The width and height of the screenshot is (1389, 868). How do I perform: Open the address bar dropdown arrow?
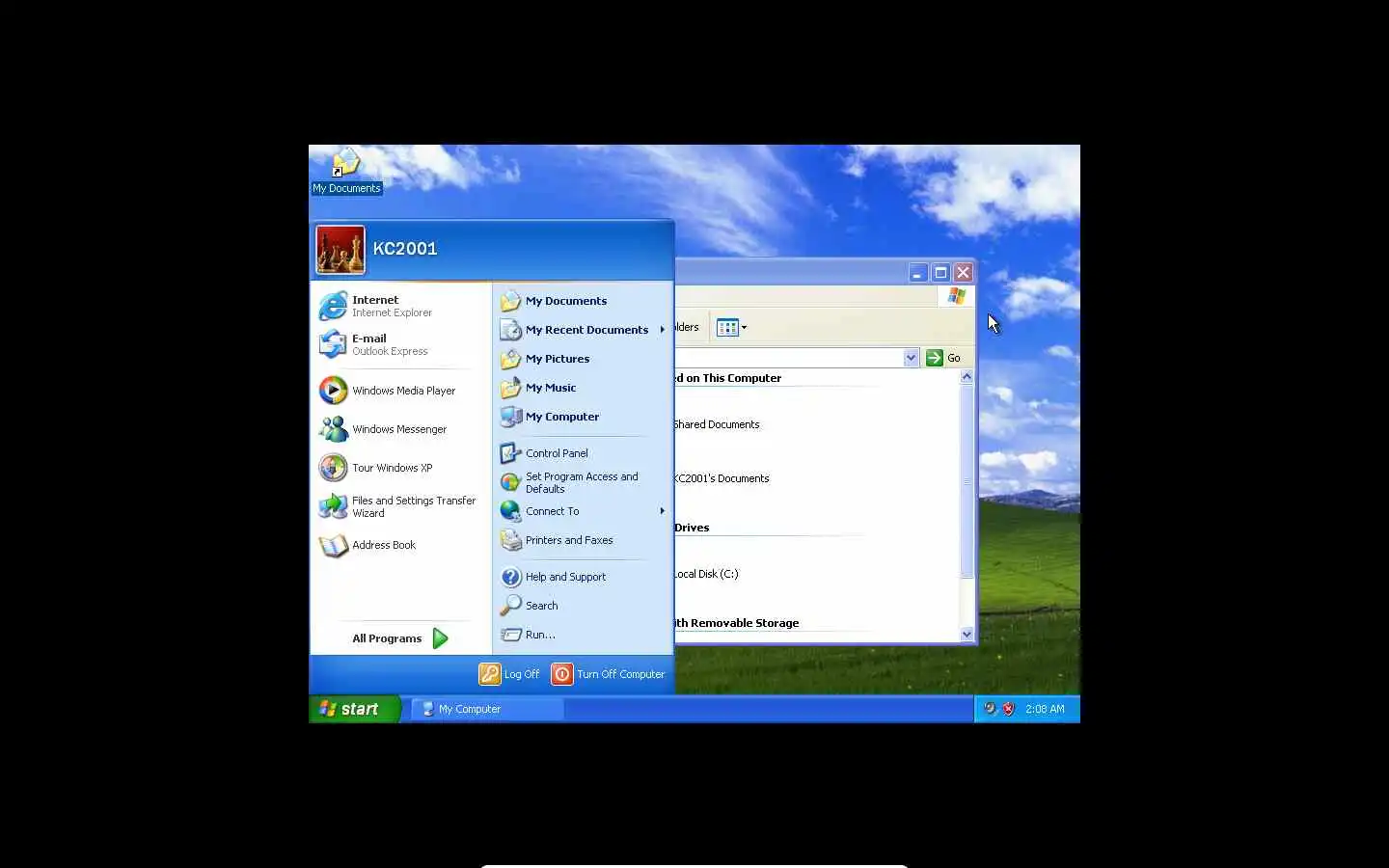coord(911,358)
